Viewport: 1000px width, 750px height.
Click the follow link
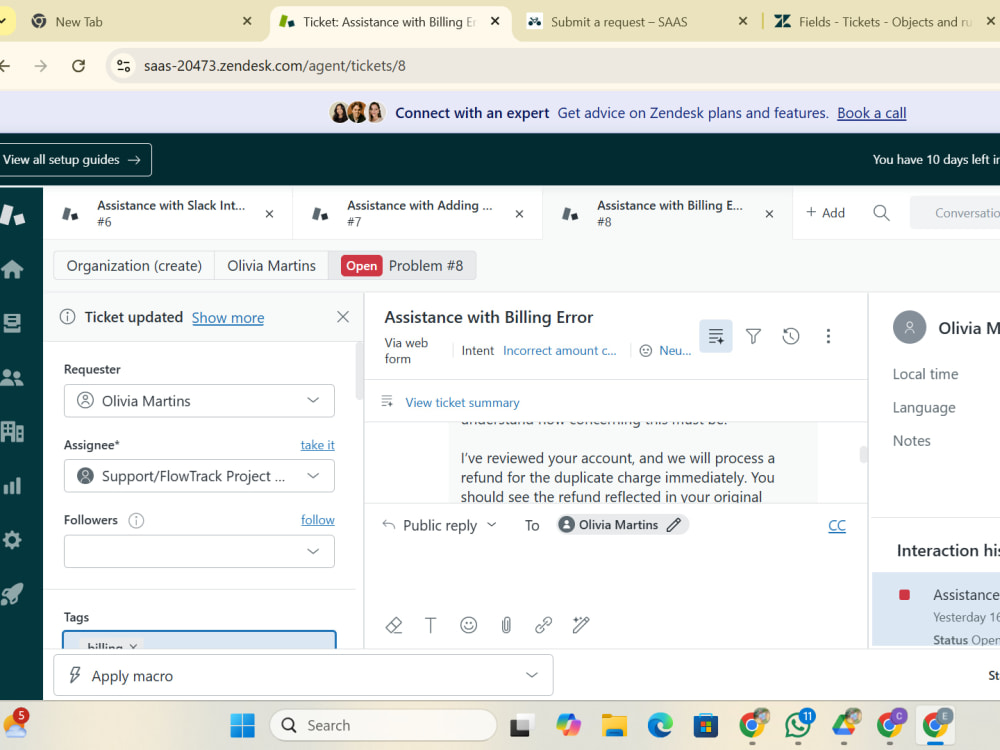(318, 520)
